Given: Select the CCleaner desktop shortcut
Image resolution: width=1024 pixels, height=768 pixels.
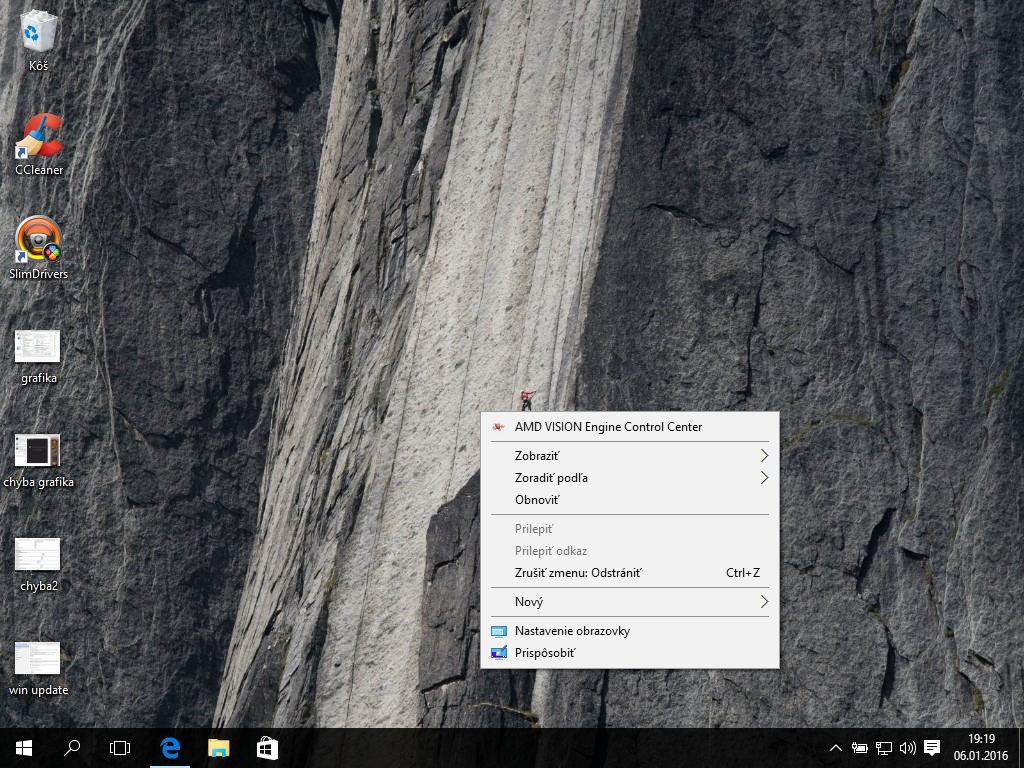Looking at the screenshot, I should point(38,138).
